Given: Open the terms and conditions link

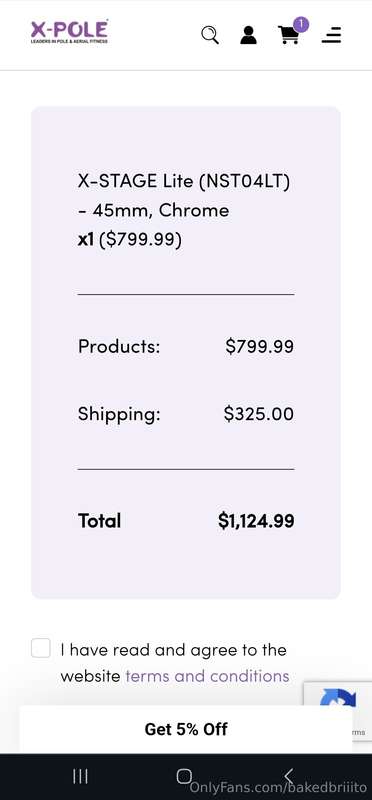Looking at the screenshot, I should pyautogui.click(x=207, y=676).
